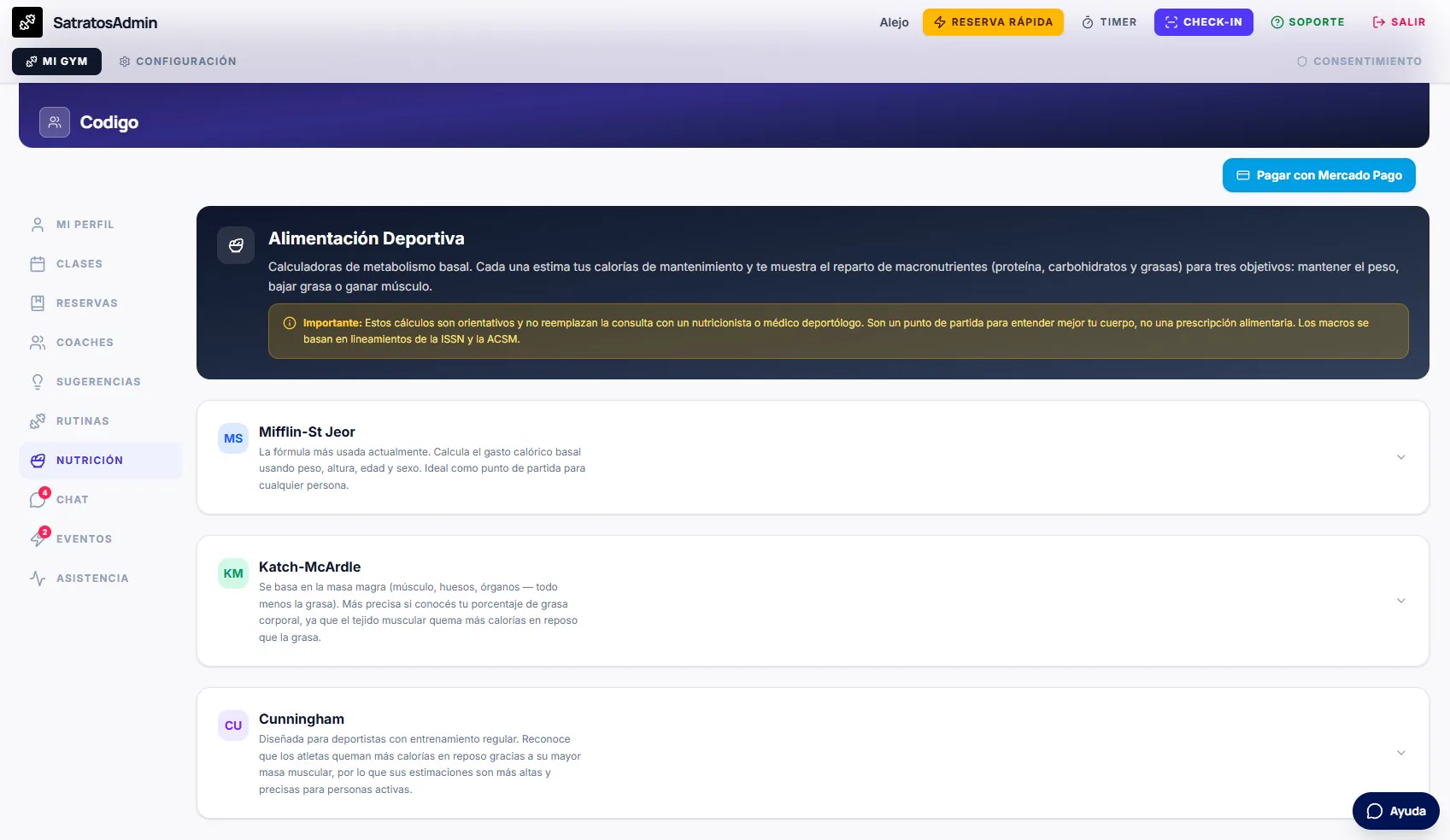Switch to the Mi Gym tab
The image size is (1450, 840).
pos(56,62)
